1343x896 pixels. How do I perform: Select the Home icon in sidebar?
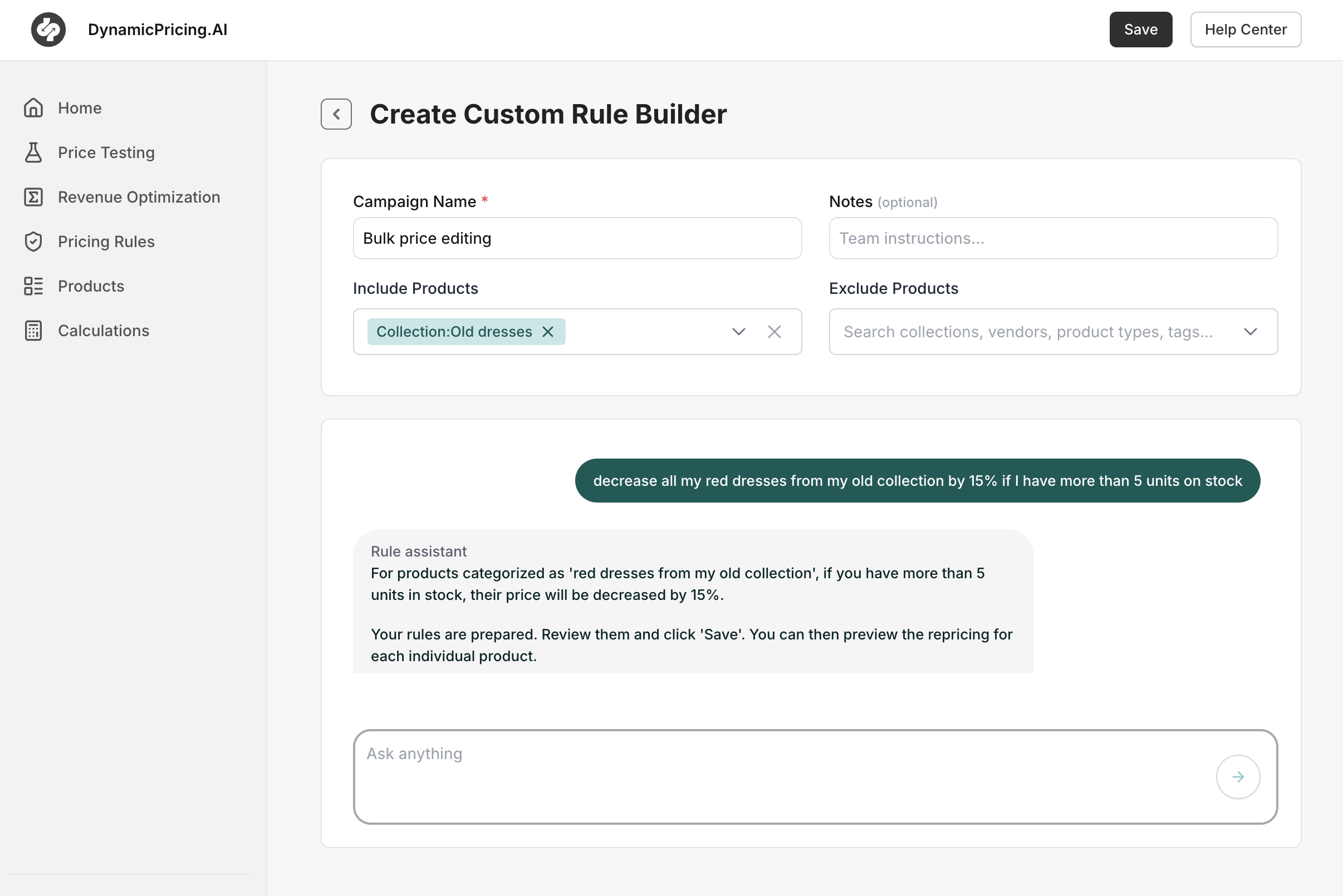[33, 107]
